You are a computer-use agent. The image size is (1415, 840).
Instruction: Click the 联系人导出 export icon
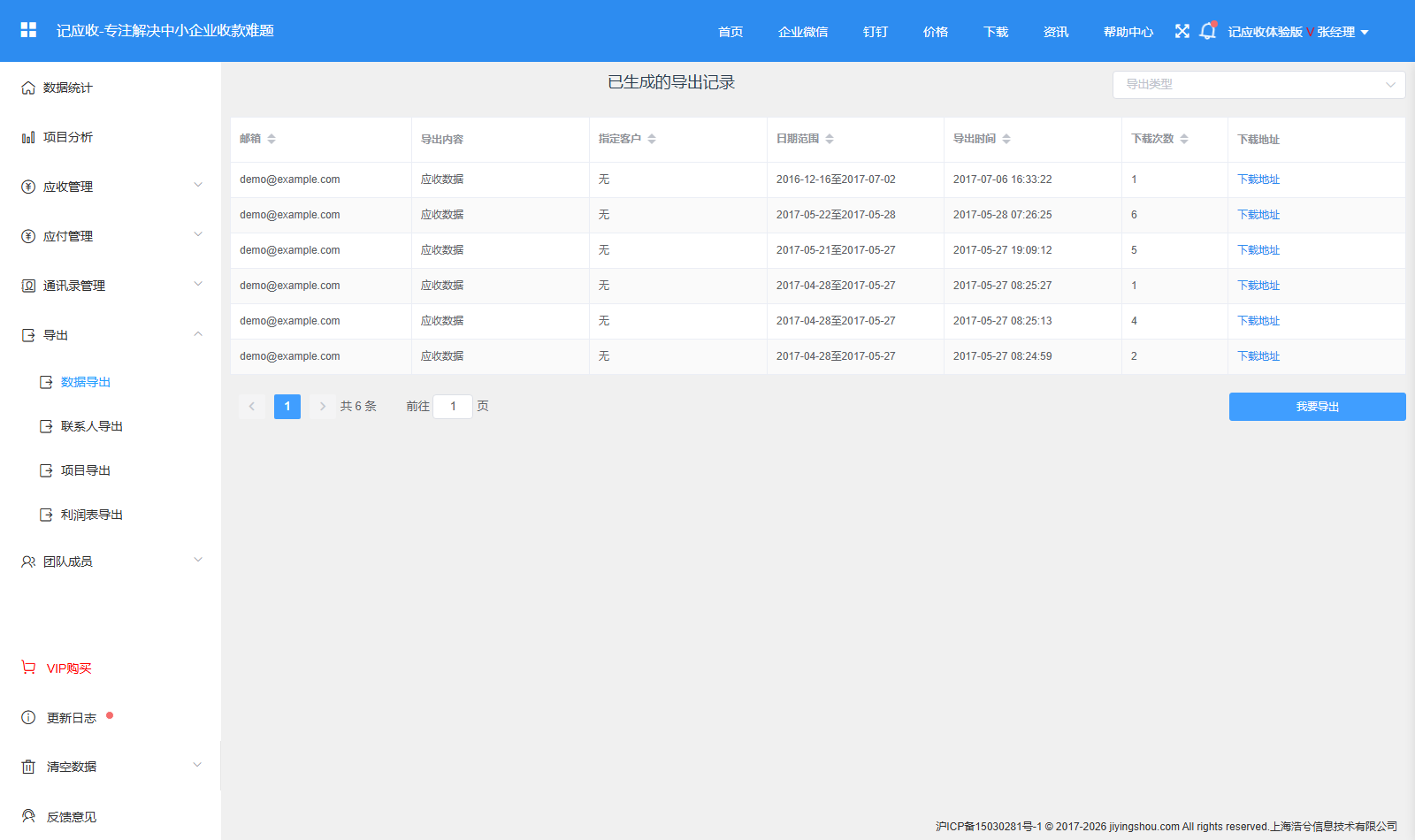point(46,426)
